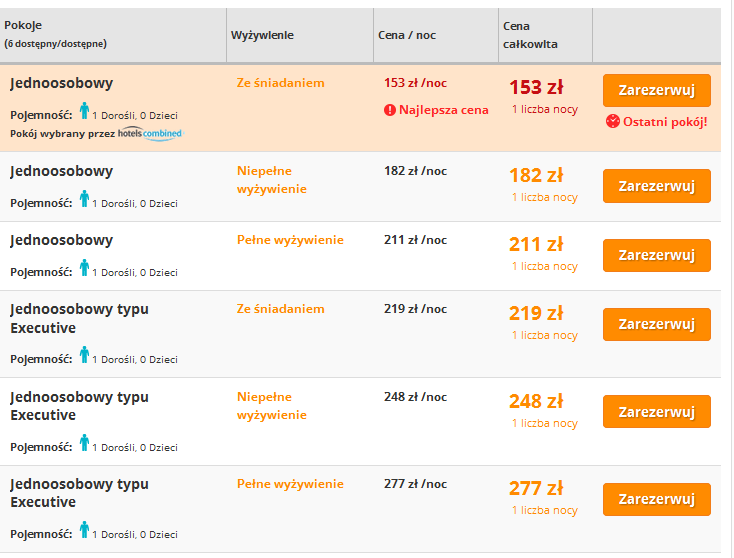
Task: Click Ze śniadaniem in the 219 zł row
Action: [280, 309]
